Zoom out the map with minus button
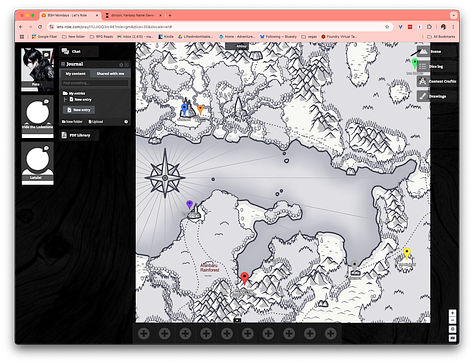Viewport: 474px width, 364px height. point(452,321)
